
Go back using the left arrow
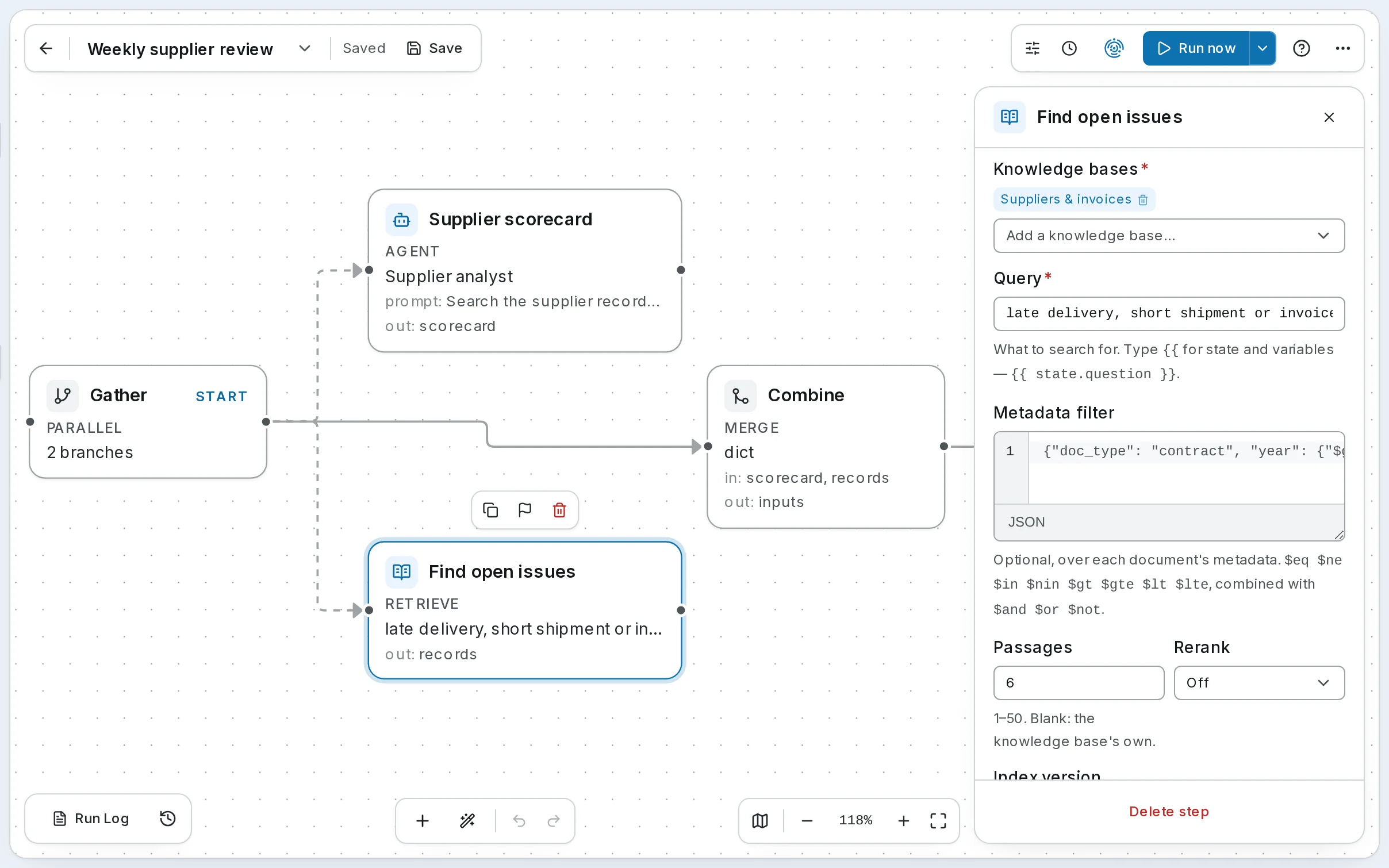tap(46, 48)
